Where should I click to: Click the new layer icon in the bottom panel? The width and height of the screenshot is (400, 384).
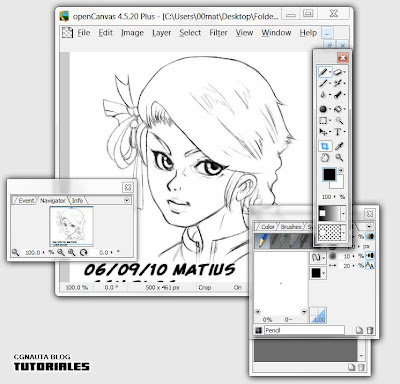(351, 367)
